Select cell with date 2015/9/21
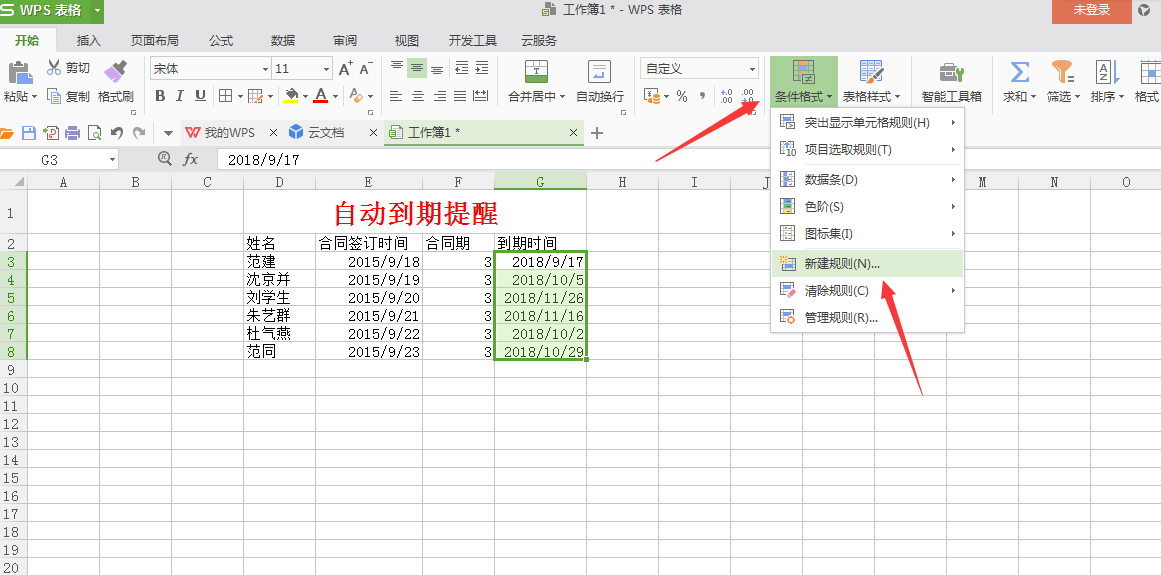The width and height of the screenshot is (1161, 575). pos(369,316)
